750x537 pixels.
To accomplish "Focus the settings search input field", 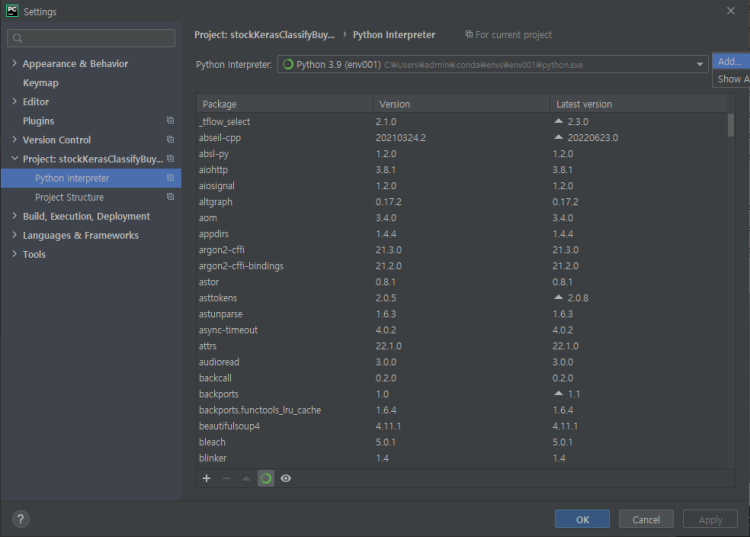I will pyautogui.click(x=91, y=38).
